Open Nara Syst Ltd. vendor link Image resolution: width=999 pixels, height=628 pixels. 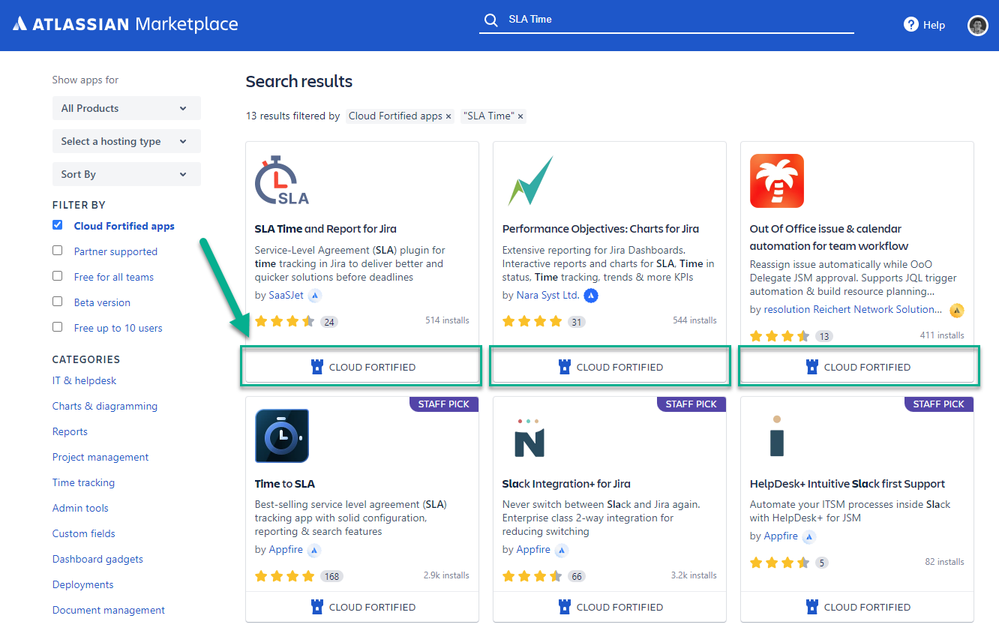tap(548, 296)
